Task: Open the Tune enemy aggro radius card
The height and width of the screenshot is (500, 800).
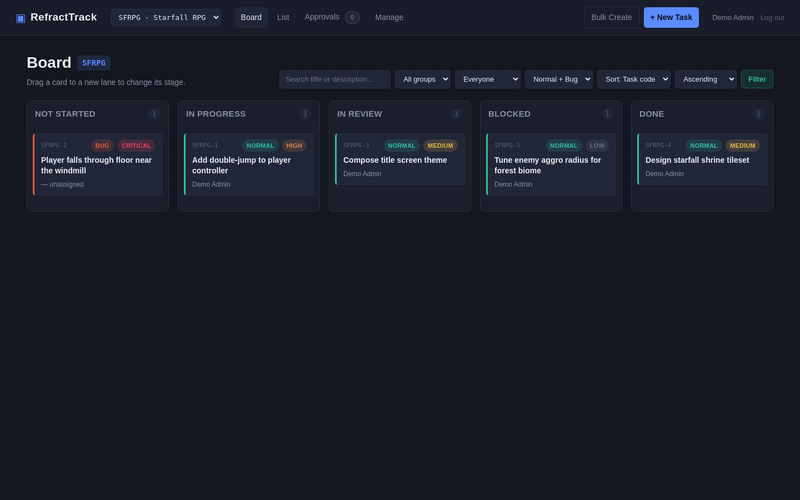Action: 551,164
